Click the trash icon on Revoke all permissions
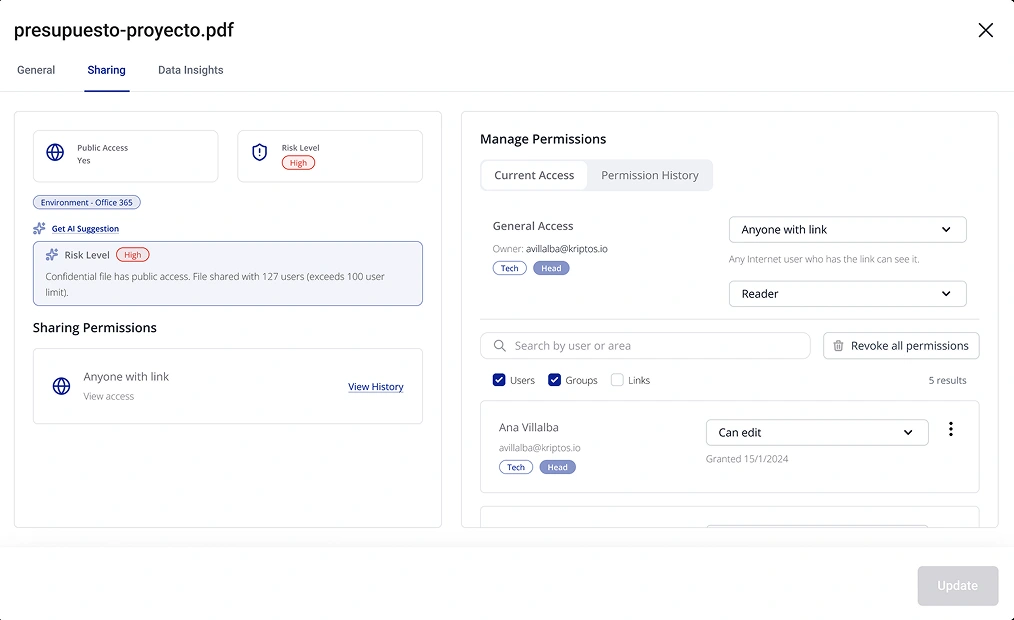 click(838, 345)
